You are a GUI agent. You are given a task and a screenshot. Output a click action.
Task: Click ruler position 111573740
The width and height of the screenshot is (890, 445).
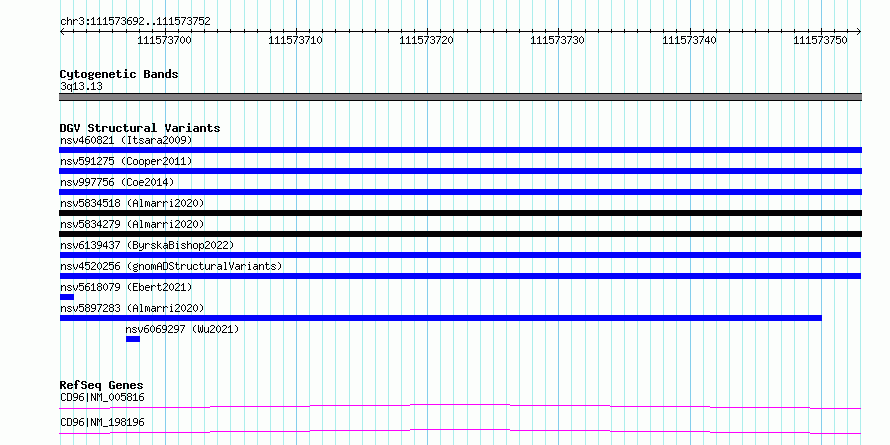pos(690,40)
